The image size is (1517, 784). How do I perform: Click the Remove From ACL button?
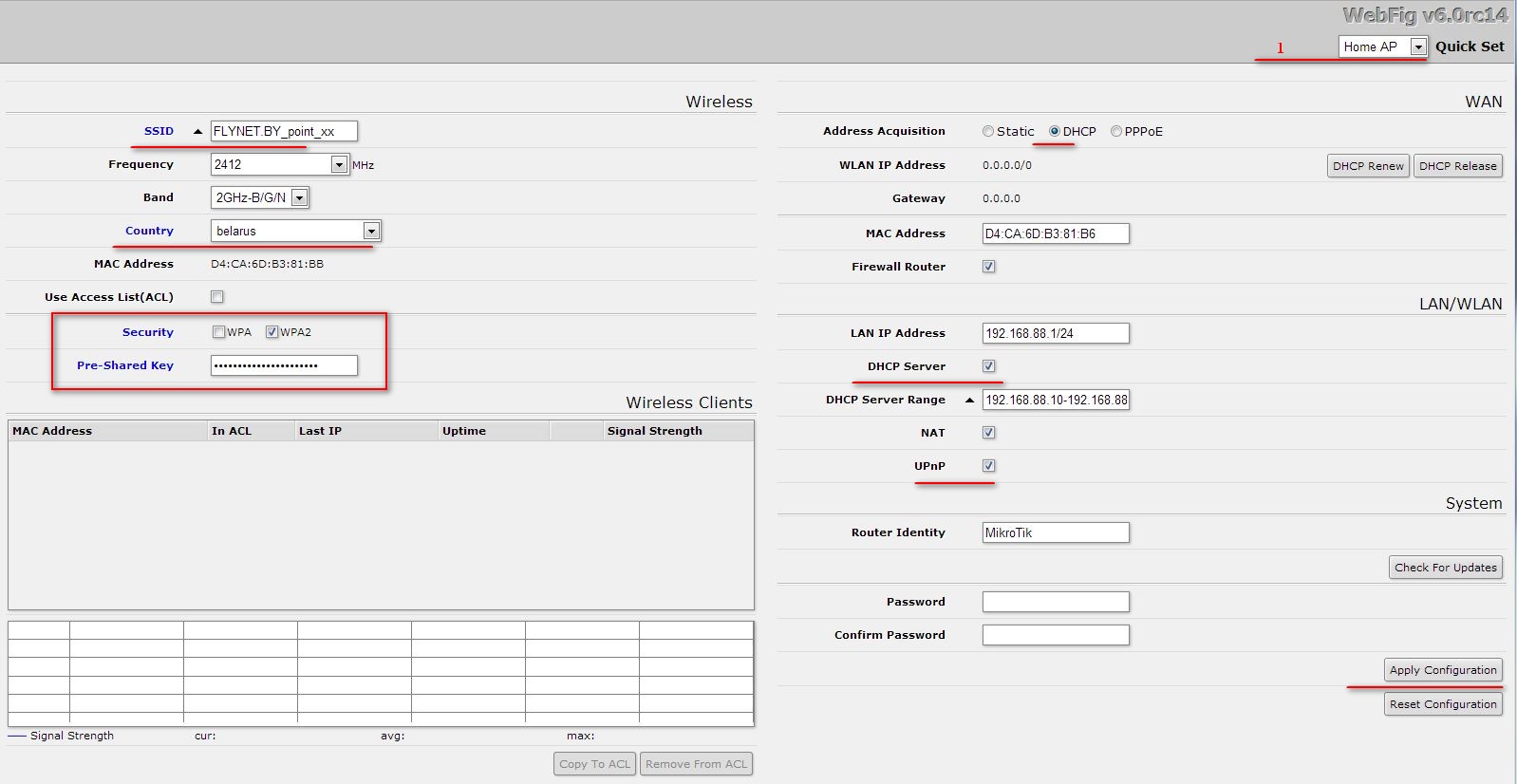(x=697, y=764)
